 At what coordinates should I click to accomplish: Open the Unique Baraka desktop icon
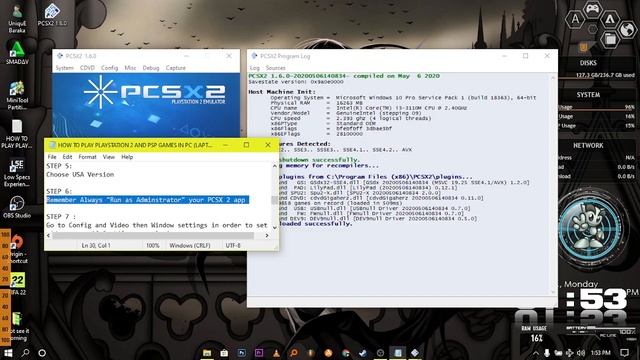[x=17, y=18]
